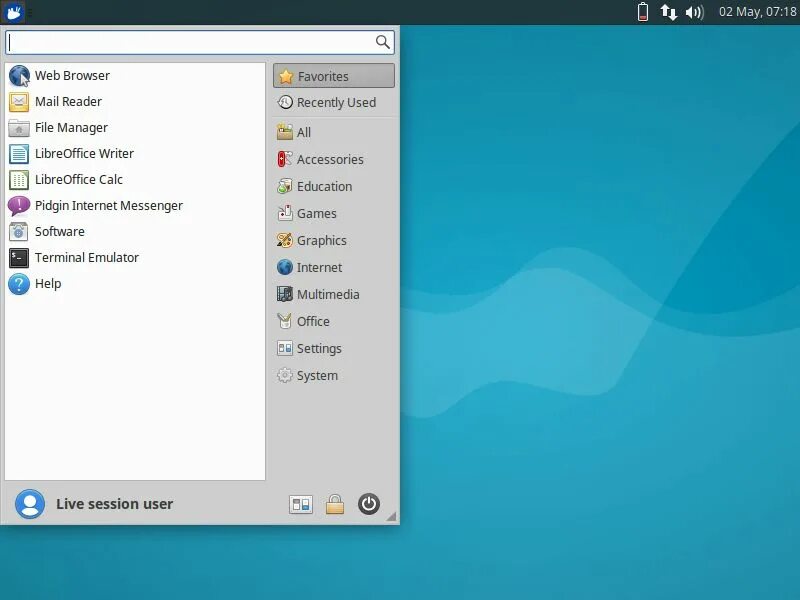Start LibreOffice Writer
Image resolution: width=800 pixels, height=600 pixels.
135,154
